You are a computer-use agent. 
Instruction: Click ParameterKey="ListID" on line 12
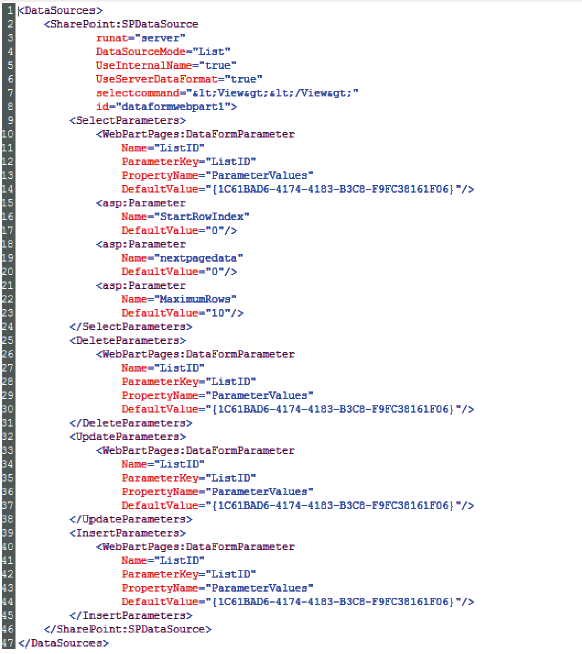[x=189, y=162]
